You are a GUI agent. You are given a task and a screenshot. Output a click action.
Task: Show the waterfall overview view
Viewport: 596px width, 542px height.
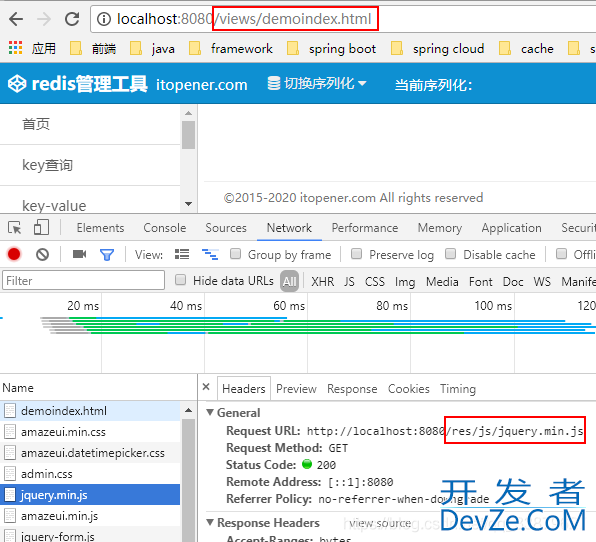210,254
